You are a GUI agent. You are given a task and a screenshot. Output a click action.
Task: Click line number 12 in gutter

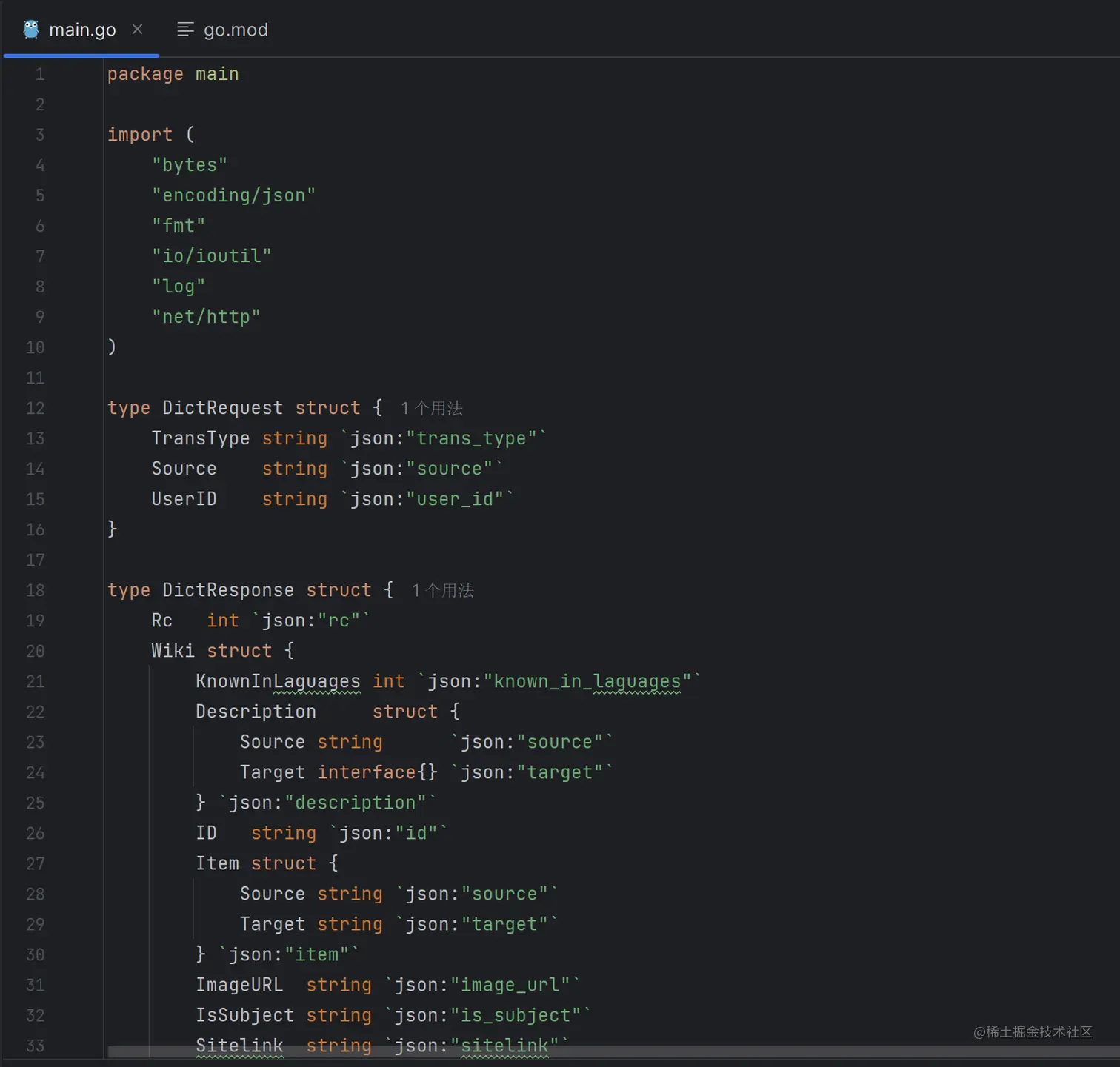click(x=36, y=408)
